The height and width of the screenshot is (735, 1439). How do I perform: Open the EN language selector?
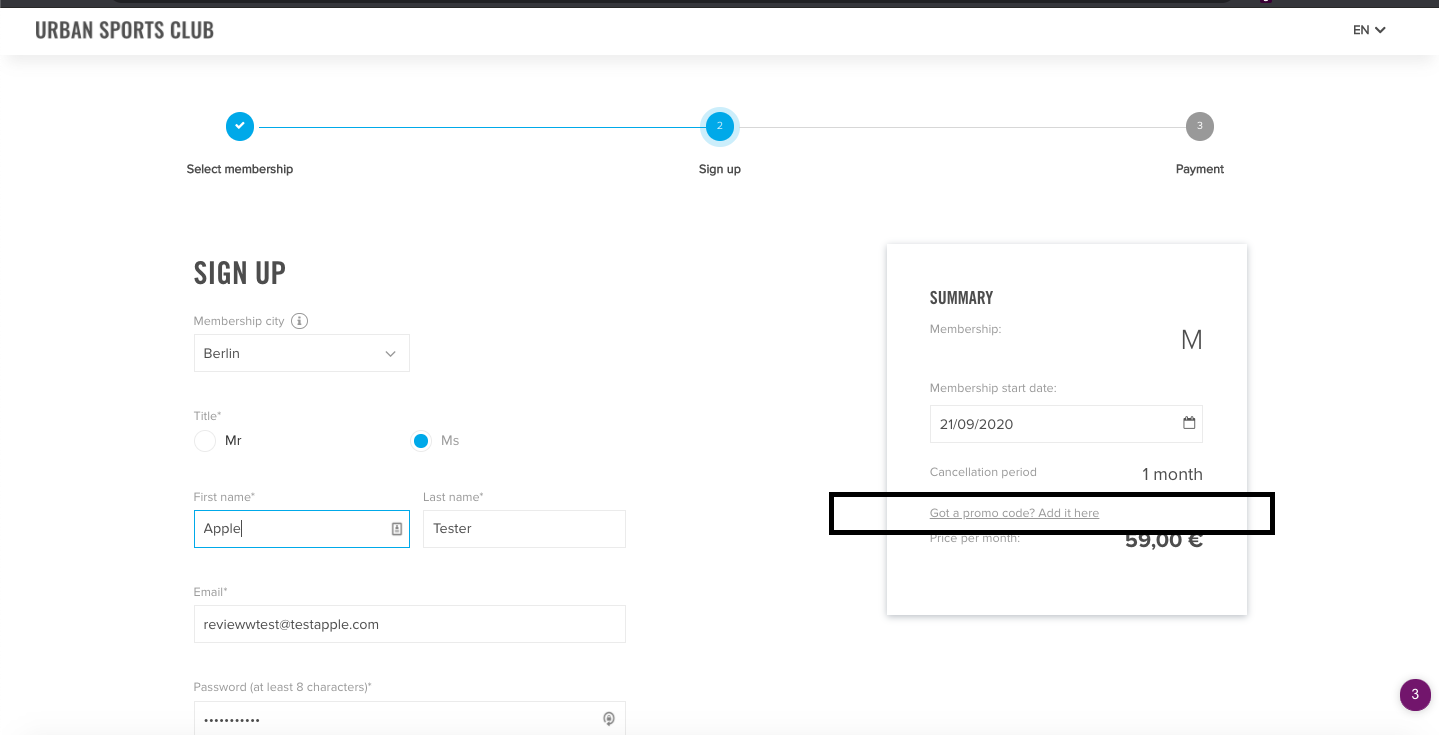coord(1369,30)
